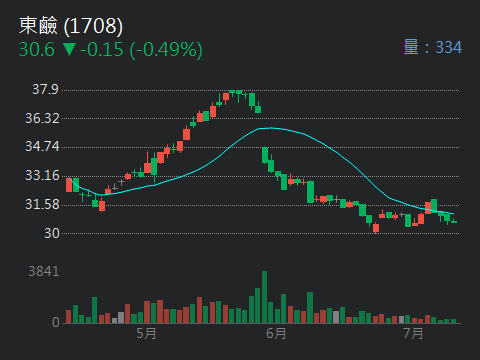
Task: Click the 36.32 price axis label
Action: coord(42,118)
